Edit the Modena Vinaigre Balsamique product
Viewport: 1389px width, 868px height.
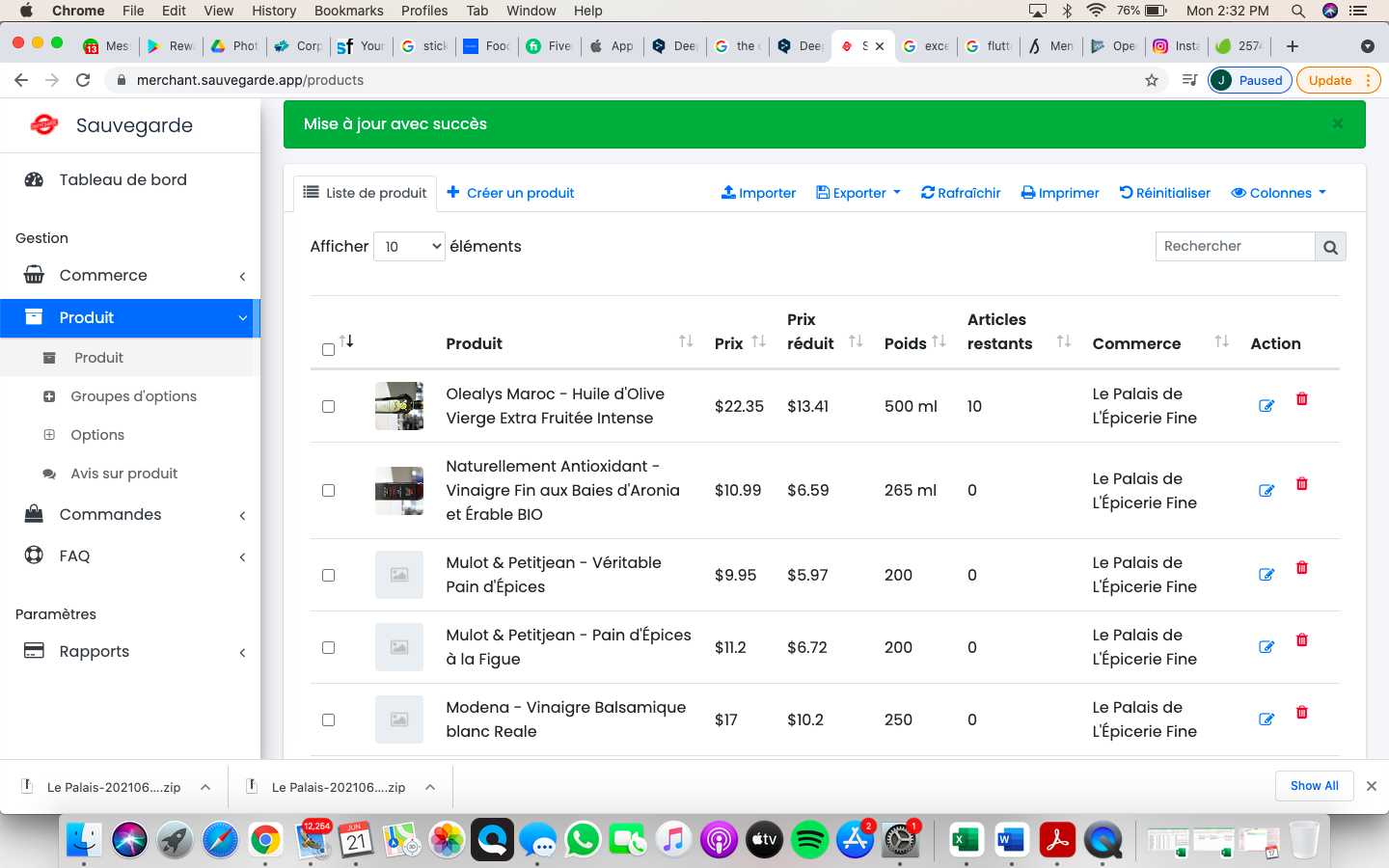pyautogui.click(x=1266, y=719)
